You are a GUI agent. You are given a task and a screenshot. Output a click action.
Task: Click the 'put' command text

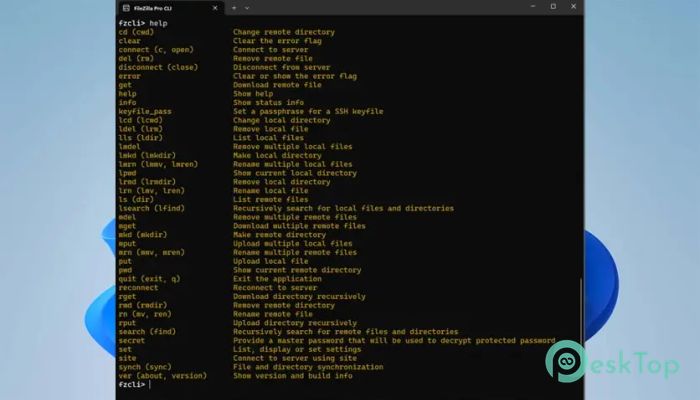pos(125,261)
